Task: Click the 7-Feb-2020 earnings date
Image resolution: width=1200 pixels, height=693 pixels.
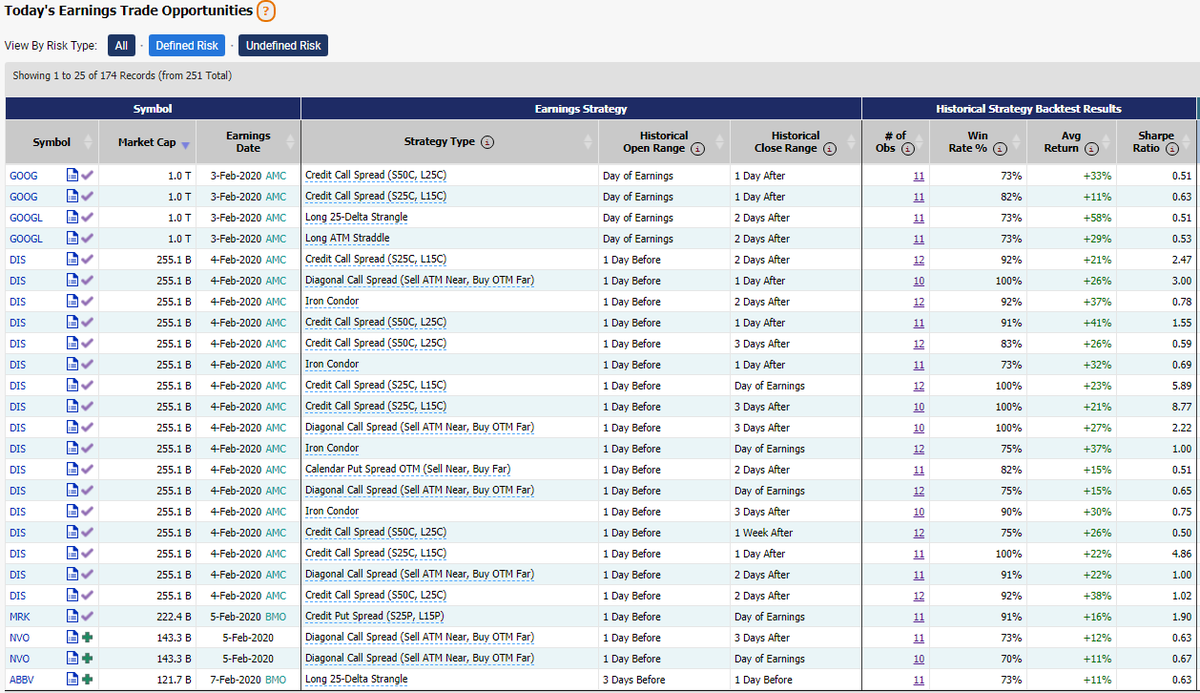Action: pos(234,680)
